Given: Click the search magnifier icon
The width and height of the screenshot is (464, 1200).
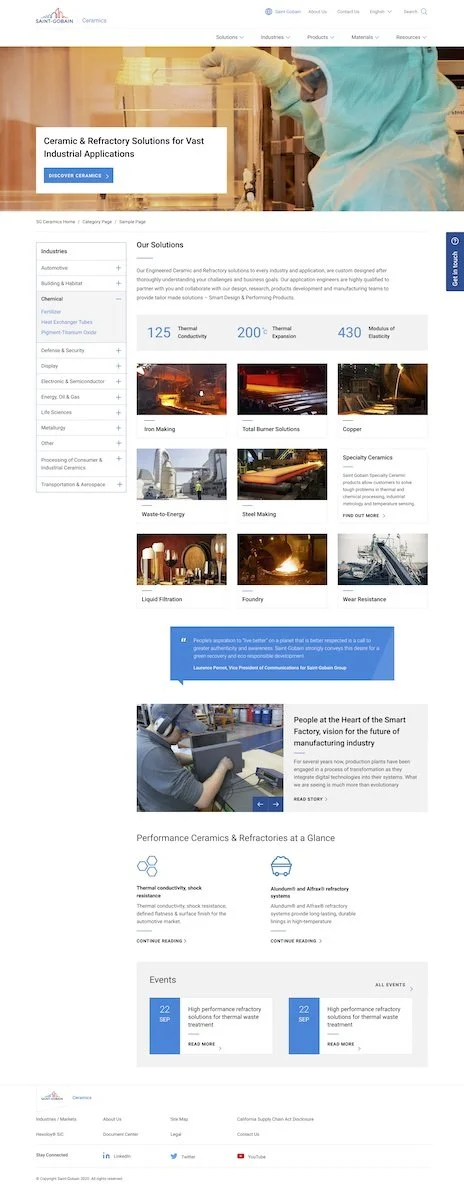Looking at the screenshot, I should (424, 12).
